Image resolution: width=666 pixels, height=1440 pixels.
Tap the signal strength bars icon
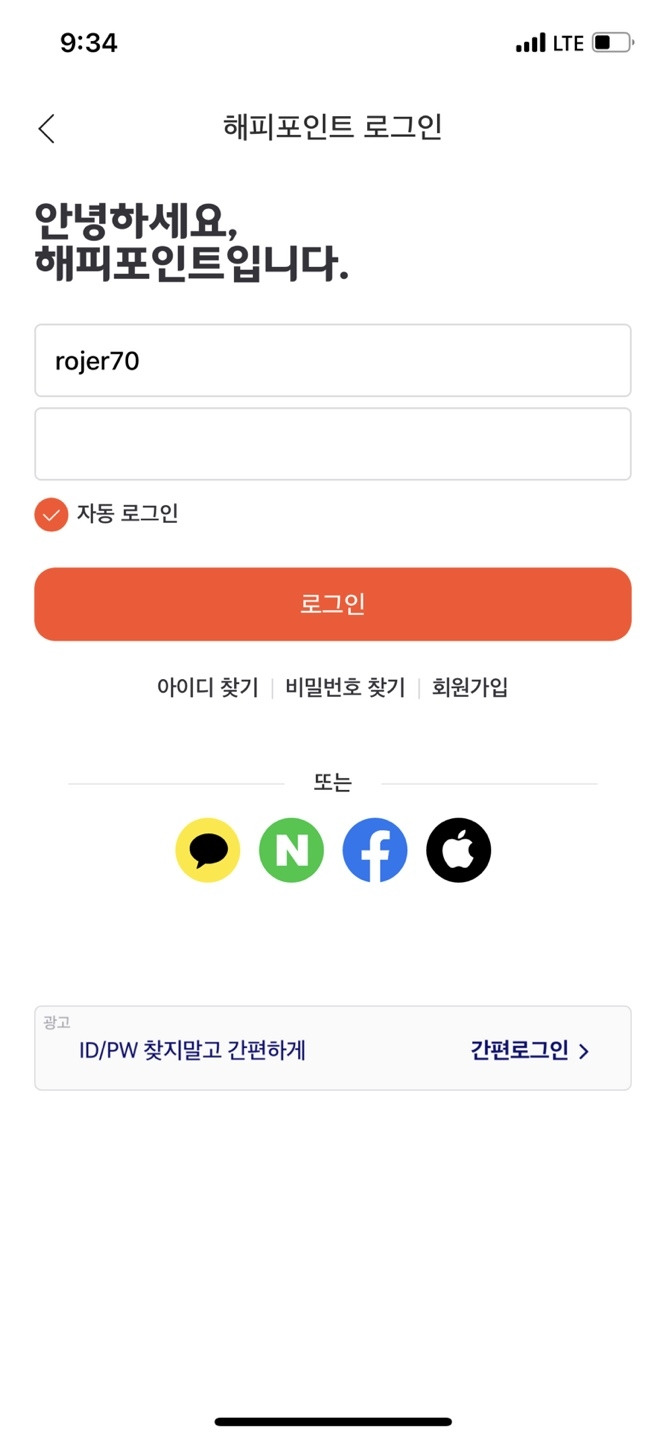(531, 43)
